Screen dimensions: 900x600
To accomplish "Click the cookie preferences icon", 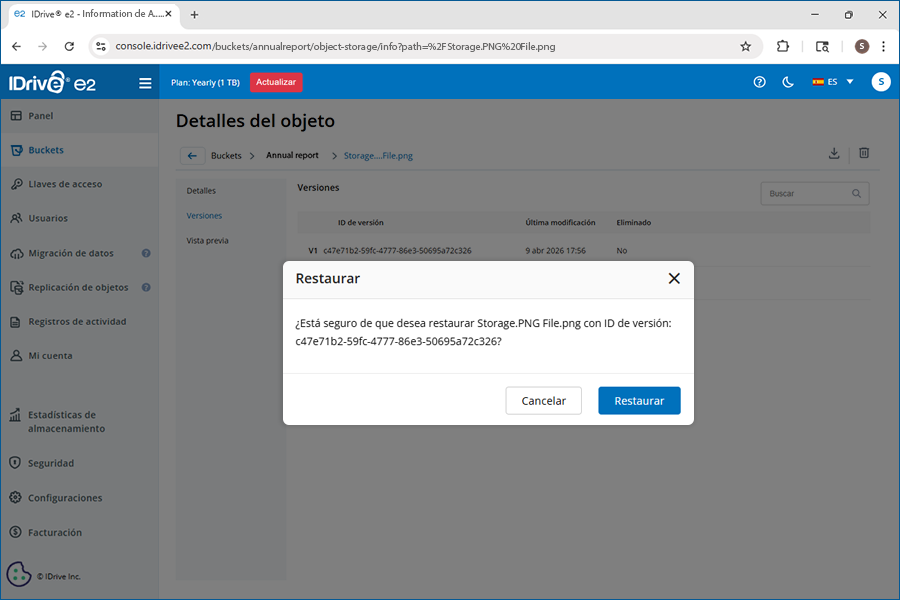I will click(x=19, y=574).
